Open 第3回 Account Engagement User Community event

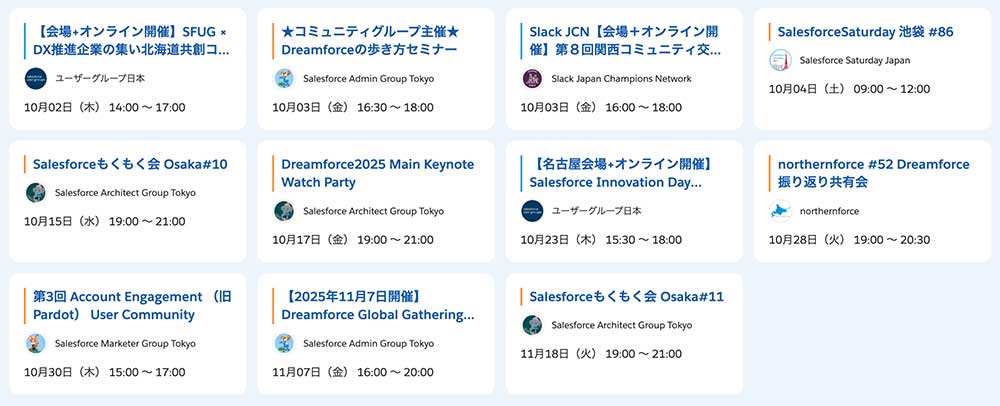pos(132,305)
